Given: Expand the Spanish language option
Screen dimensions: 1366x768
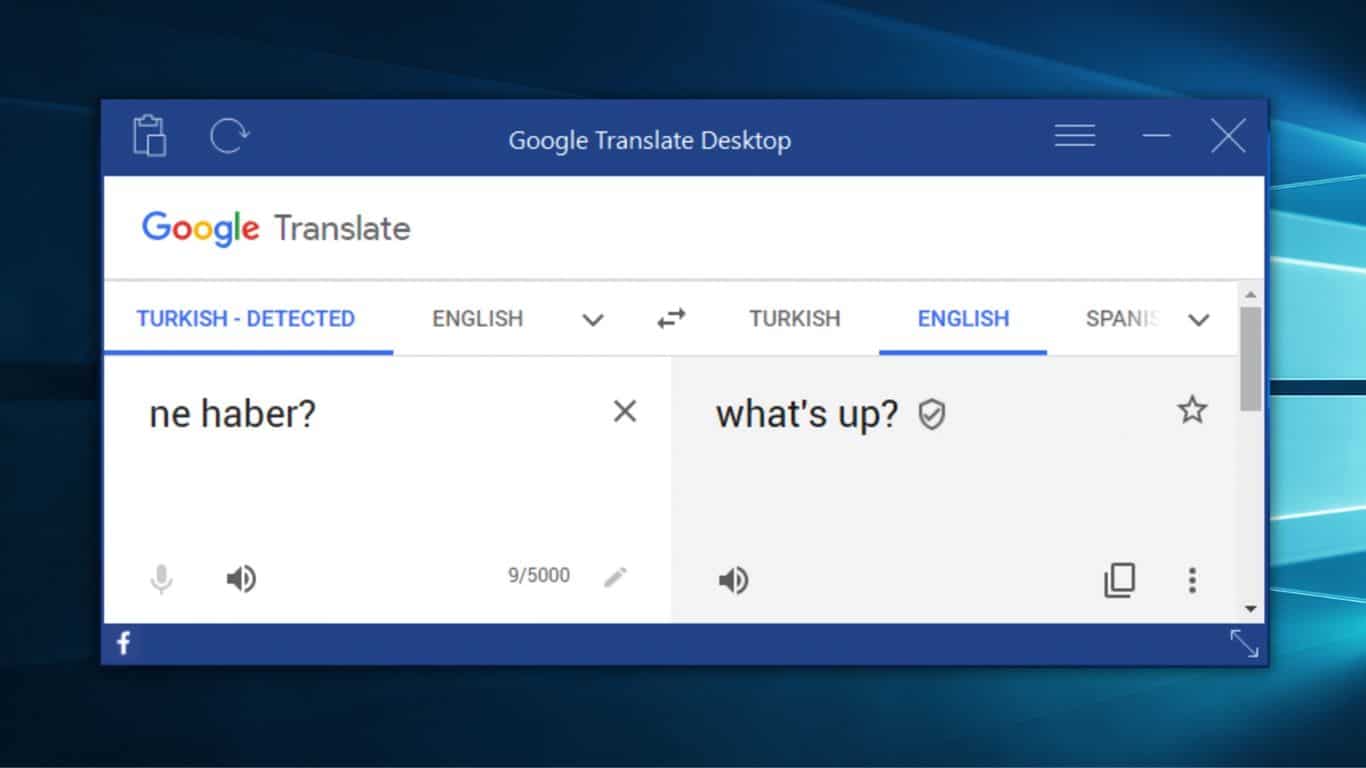Looking at the screenshot, I should click(x=1121, y=318).
